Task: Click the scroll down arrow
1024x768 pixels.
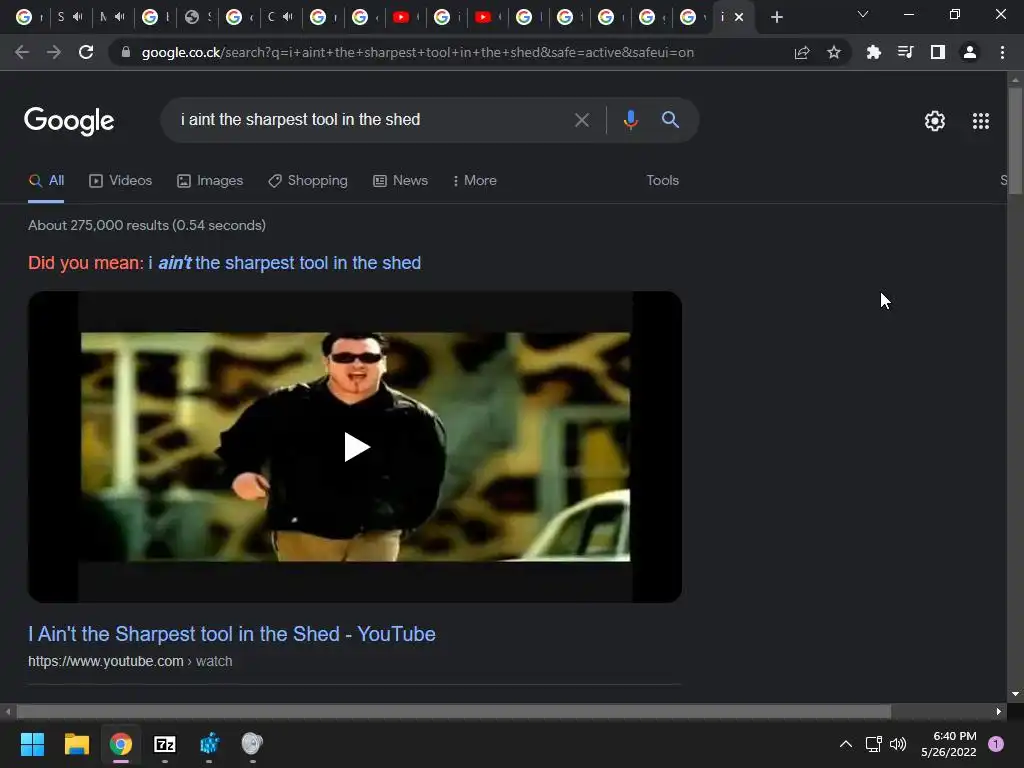Action: pos(1015,694)
